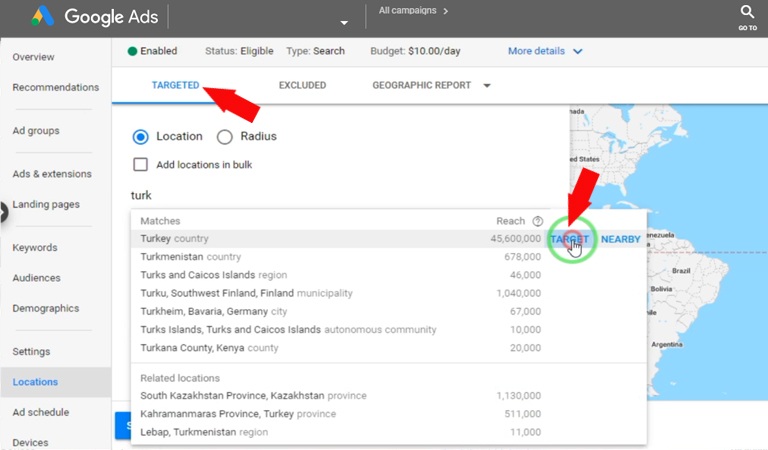Expand the sidebar collapse arrow handle

4,213
